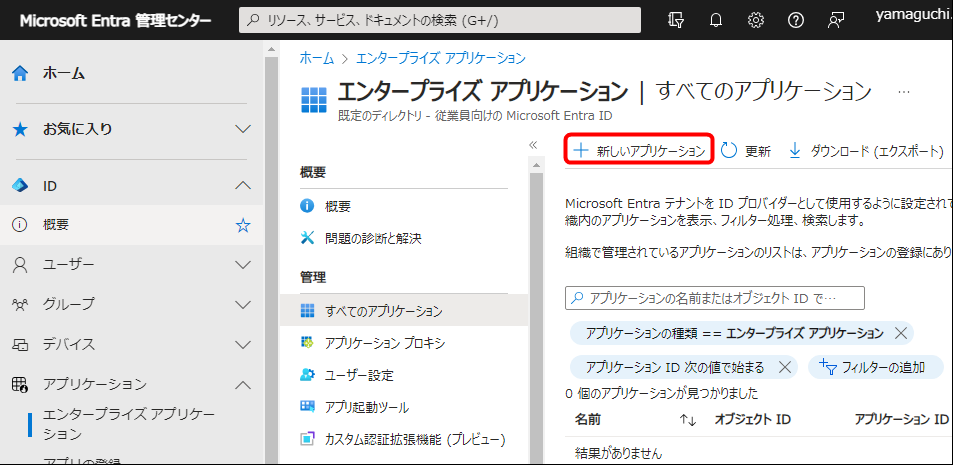Open the Cloud Shell/Copilot icon in top bar
This screenshot has height=465, width=953.
[675, 20]
